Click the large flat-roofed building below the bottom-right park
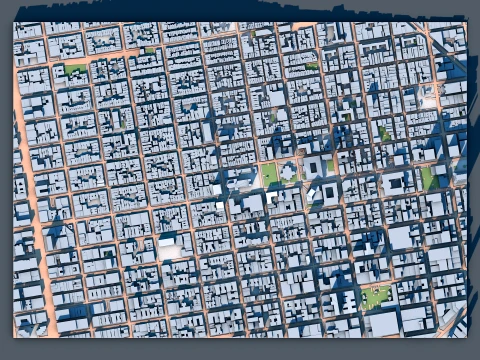The height and width of the screenshot is (360, 480). pos(384,323)
